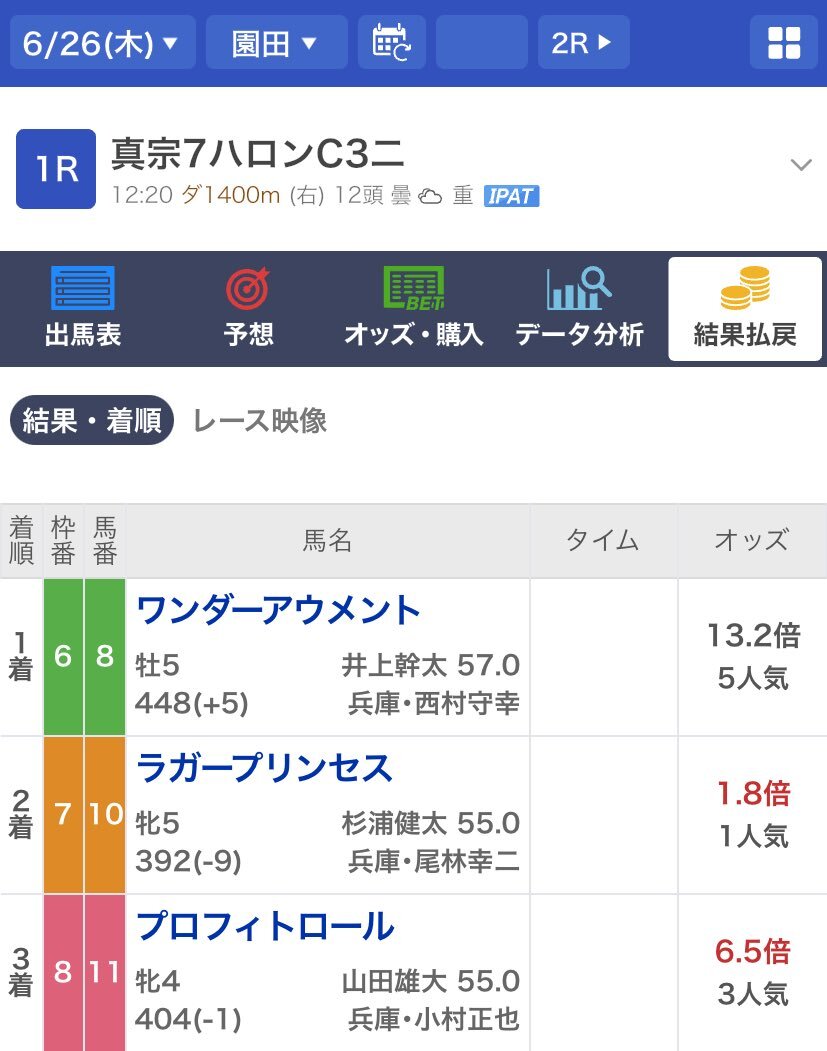Open horse ワンダーアウメント details
Image resolution: width=827 pixels, height=1051 pixels.
(278, 611)
